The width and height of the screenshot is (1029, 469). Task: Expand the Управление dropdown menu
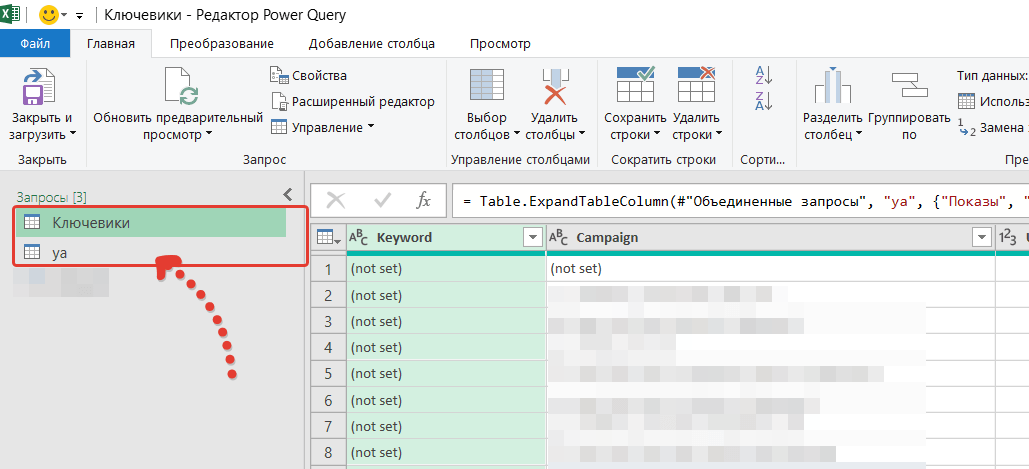323,127
